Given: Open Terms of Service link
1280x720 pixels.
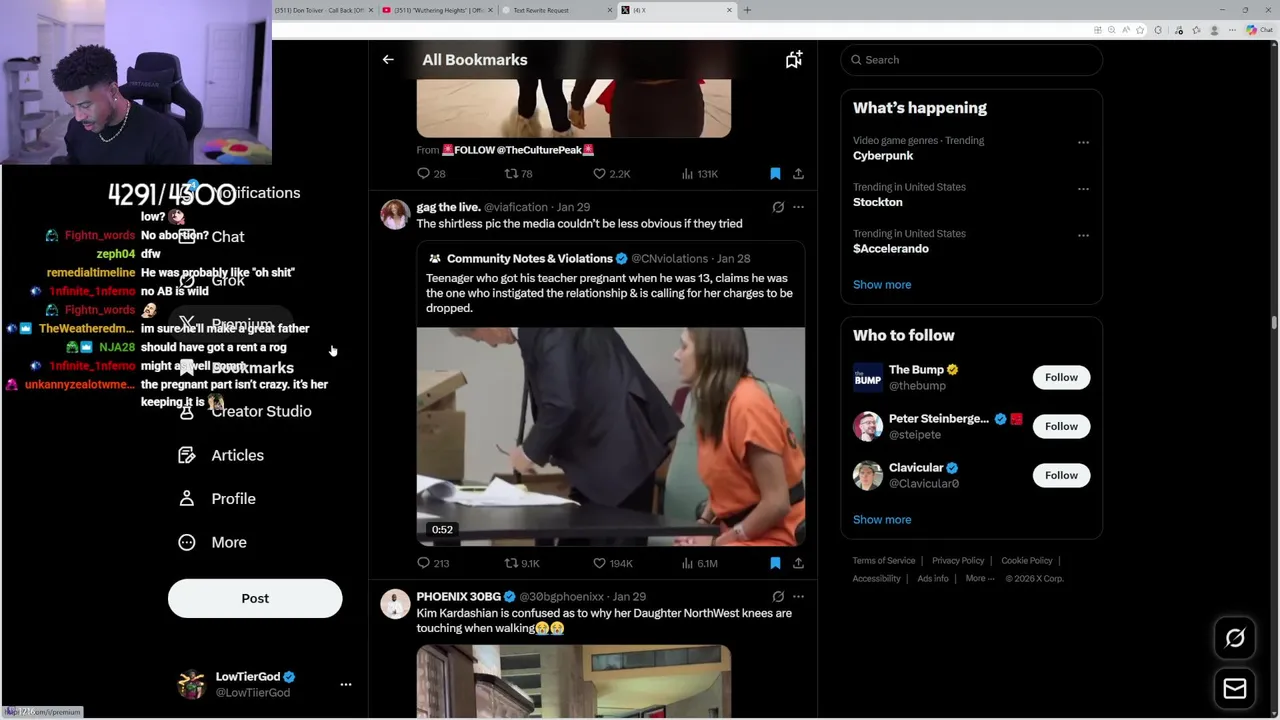Looking at the screenshot, I should (x=884, y=561).
